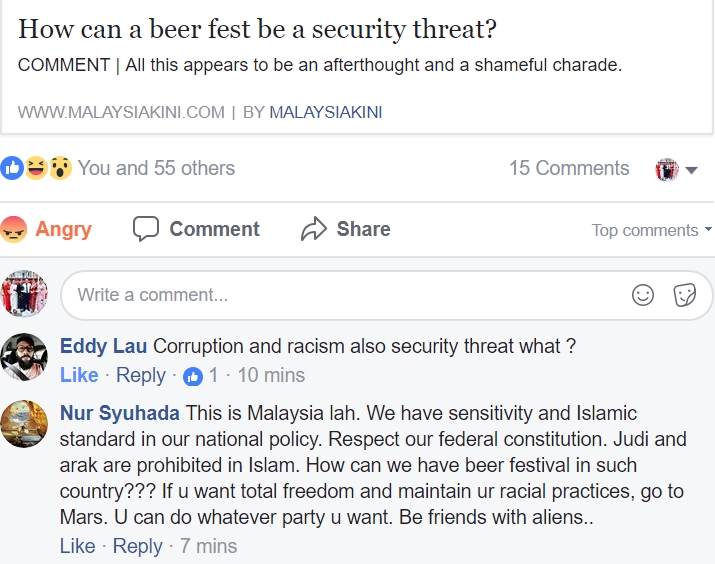Viewport: 715px width, 564px height.
Task: Open Nur Syuhada's profile picture
Action: (24, 423)
